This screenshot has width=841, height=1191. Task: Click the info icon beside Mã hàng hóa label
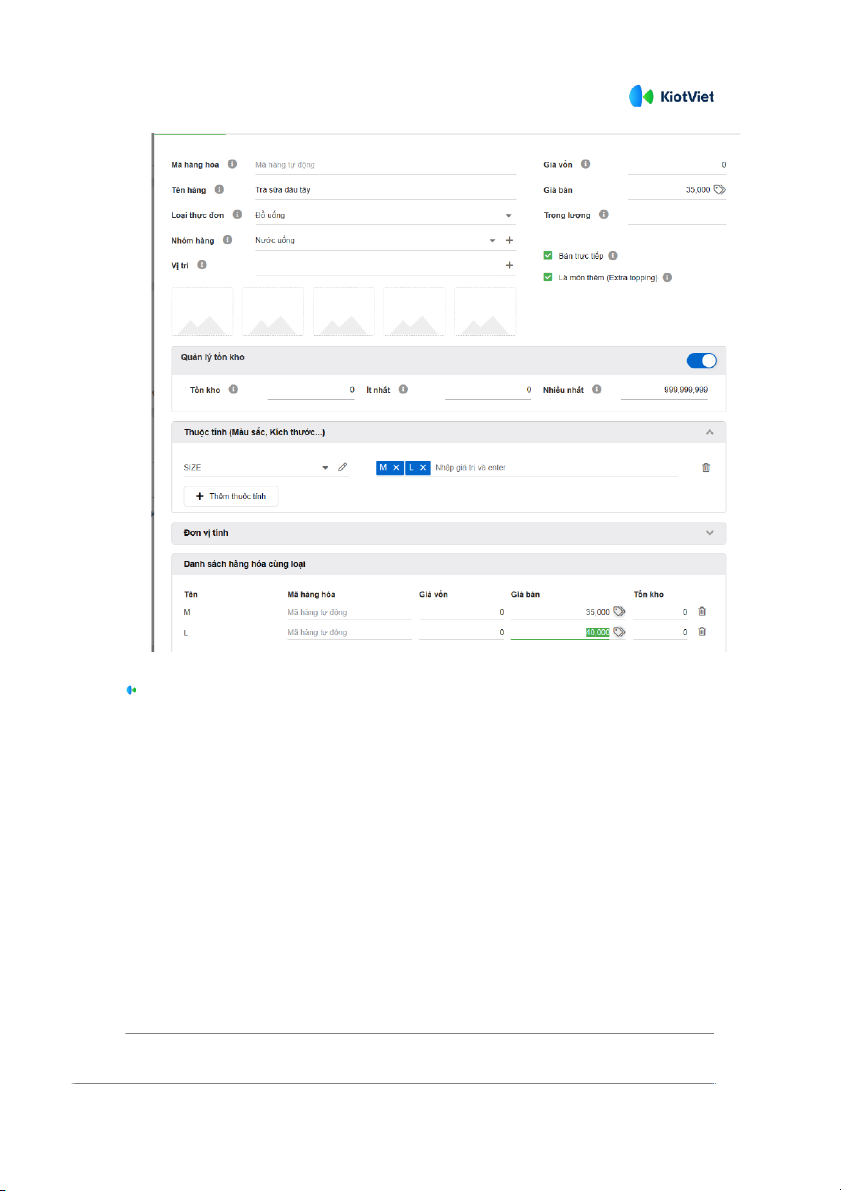[x=232, y=164]
